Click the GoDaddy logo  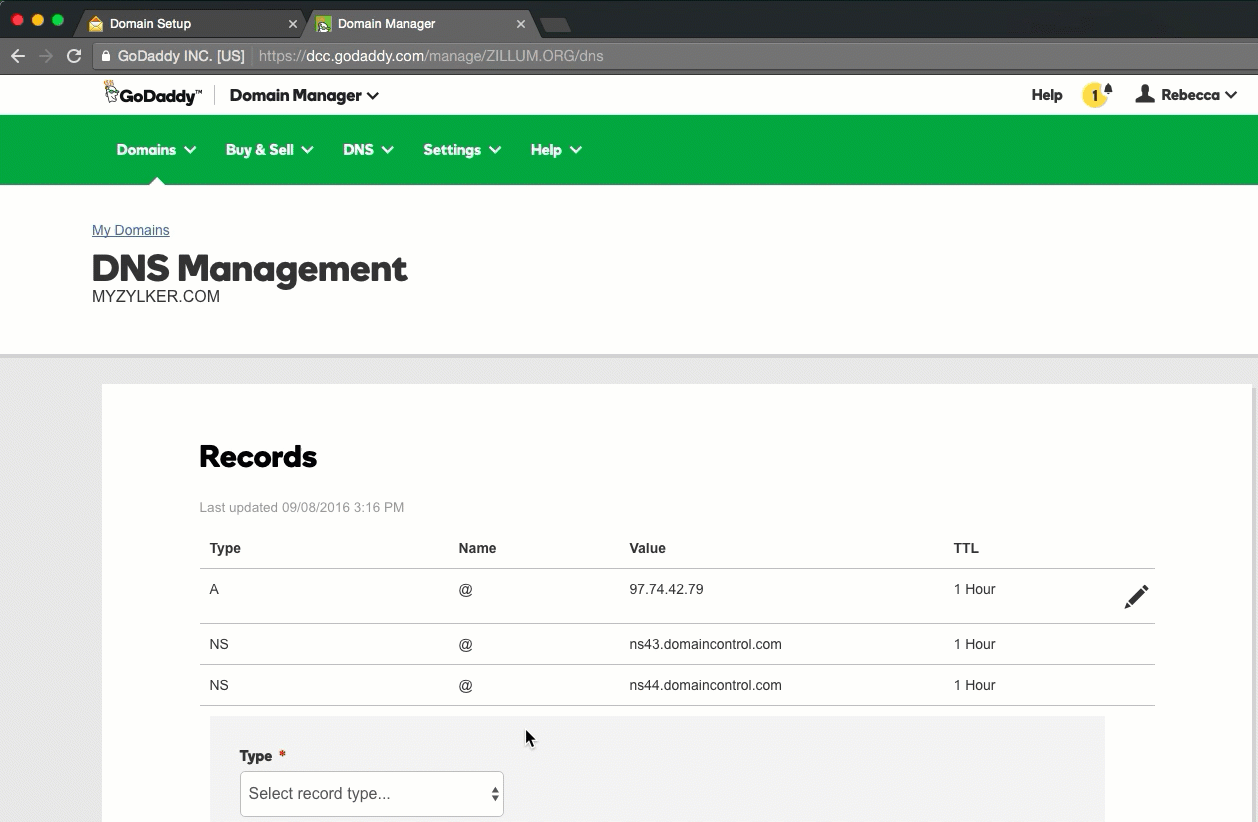(x=152, y=93)
